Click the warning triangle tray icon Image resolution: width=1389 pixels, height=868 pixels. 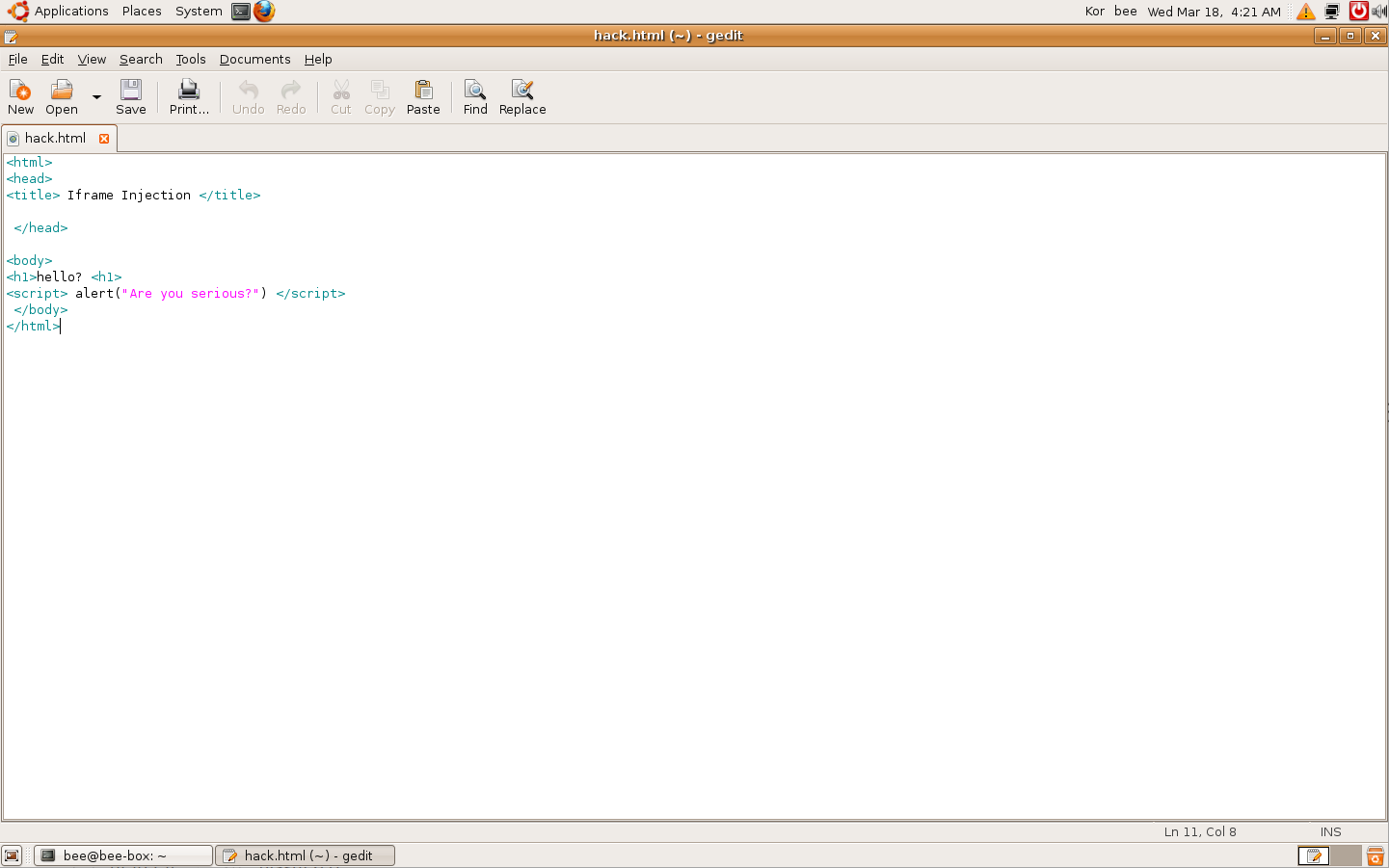coord(1306,12)
